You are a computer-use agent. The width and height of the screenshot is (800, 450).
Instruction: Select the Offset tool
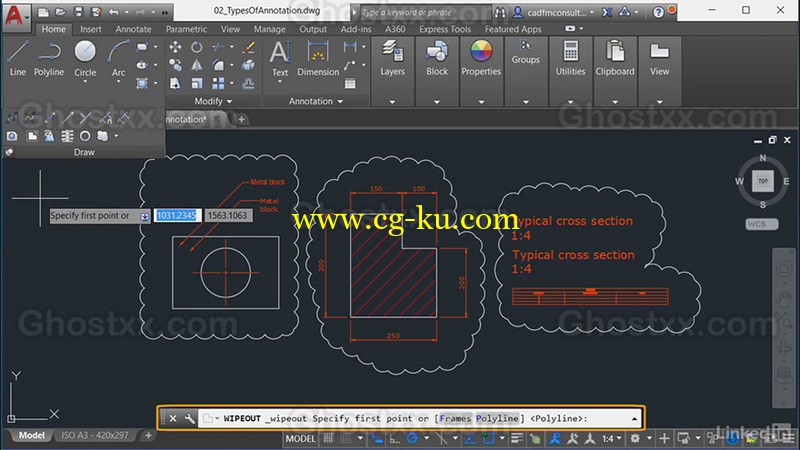point(248,83)
